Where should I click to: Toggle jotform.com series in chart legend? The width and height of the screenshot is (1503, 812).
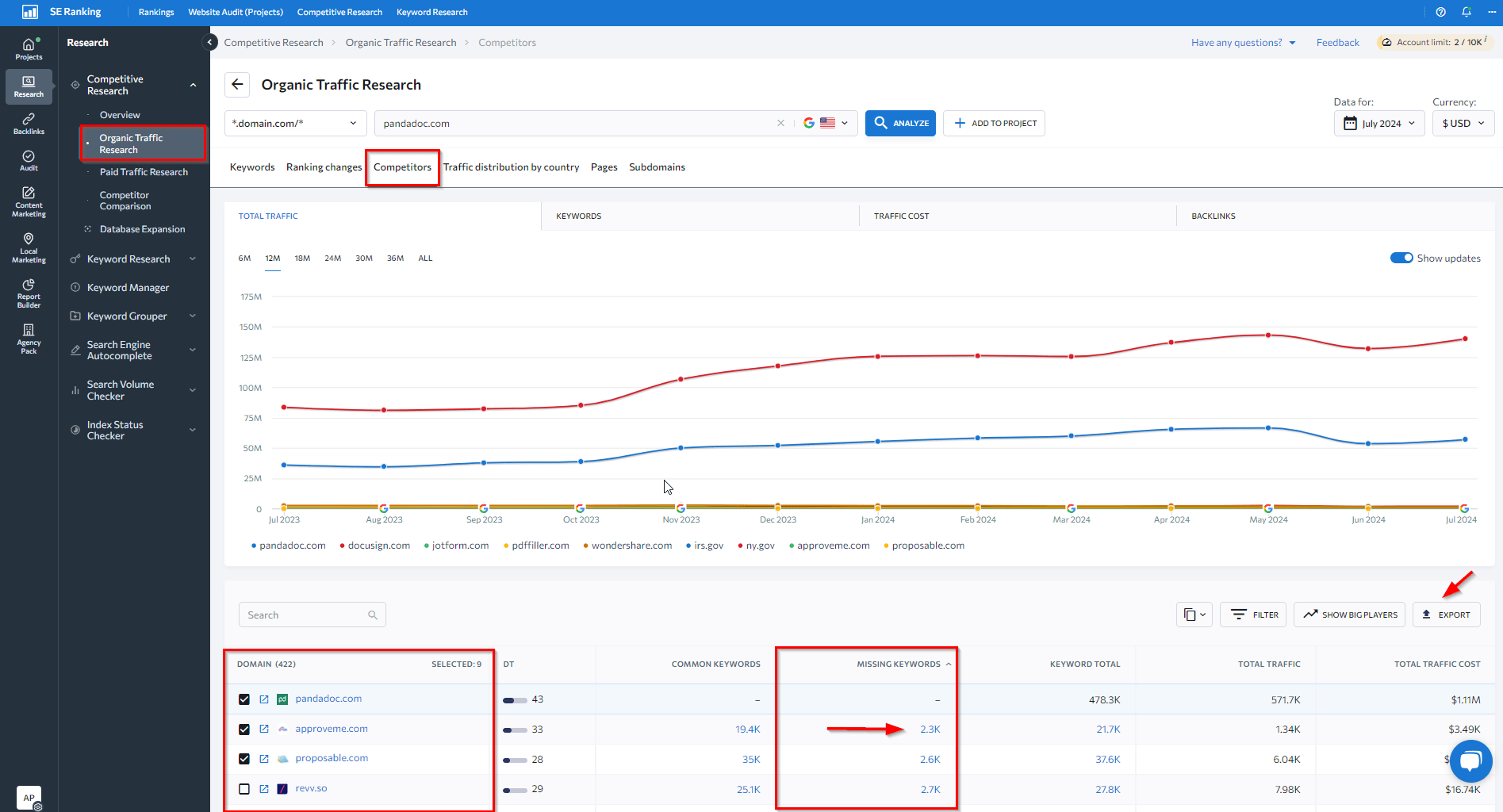pyautogui.click(x=457, y=546)
